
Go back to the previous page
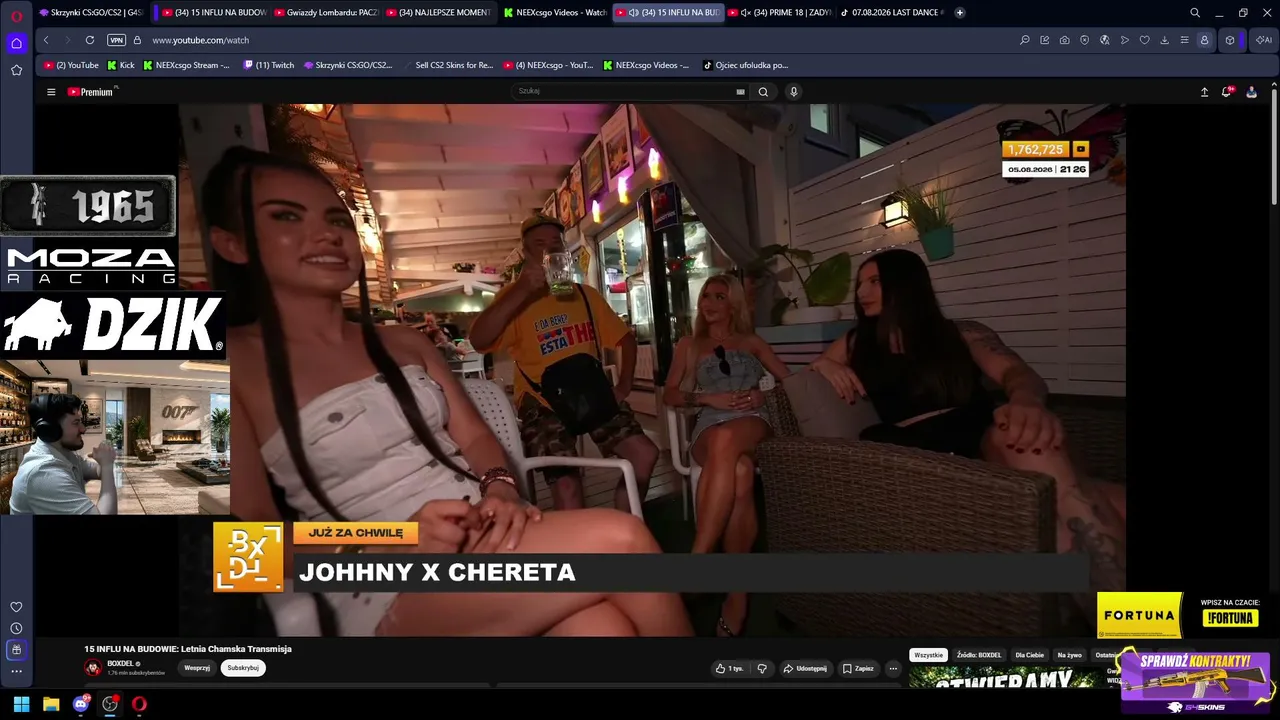click(46, 40)
